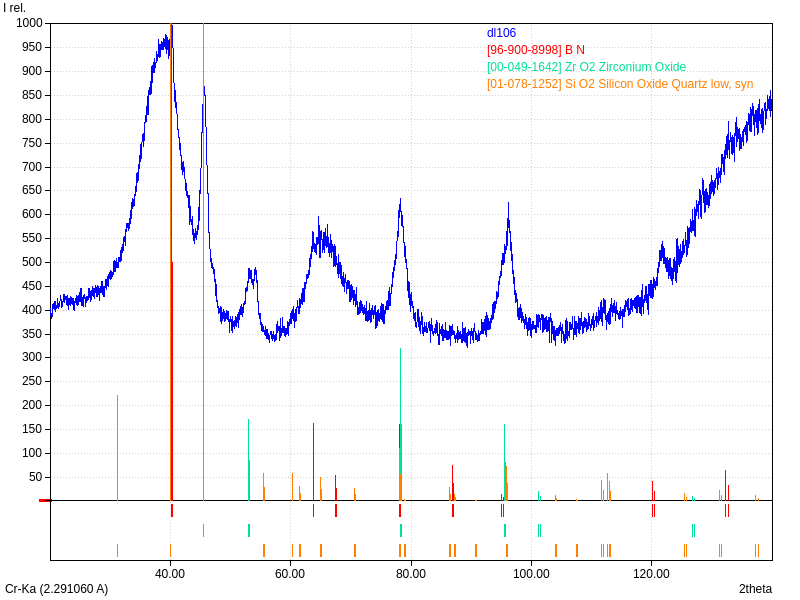Click the I rel. y-axis label

pos(17,8)
